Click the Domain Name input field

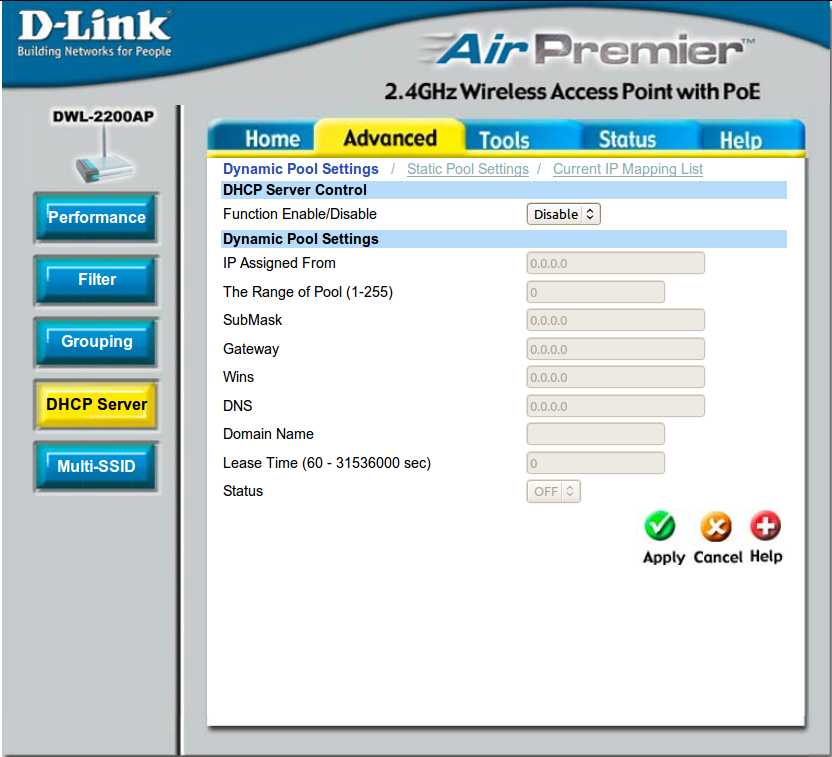[595, 434]
